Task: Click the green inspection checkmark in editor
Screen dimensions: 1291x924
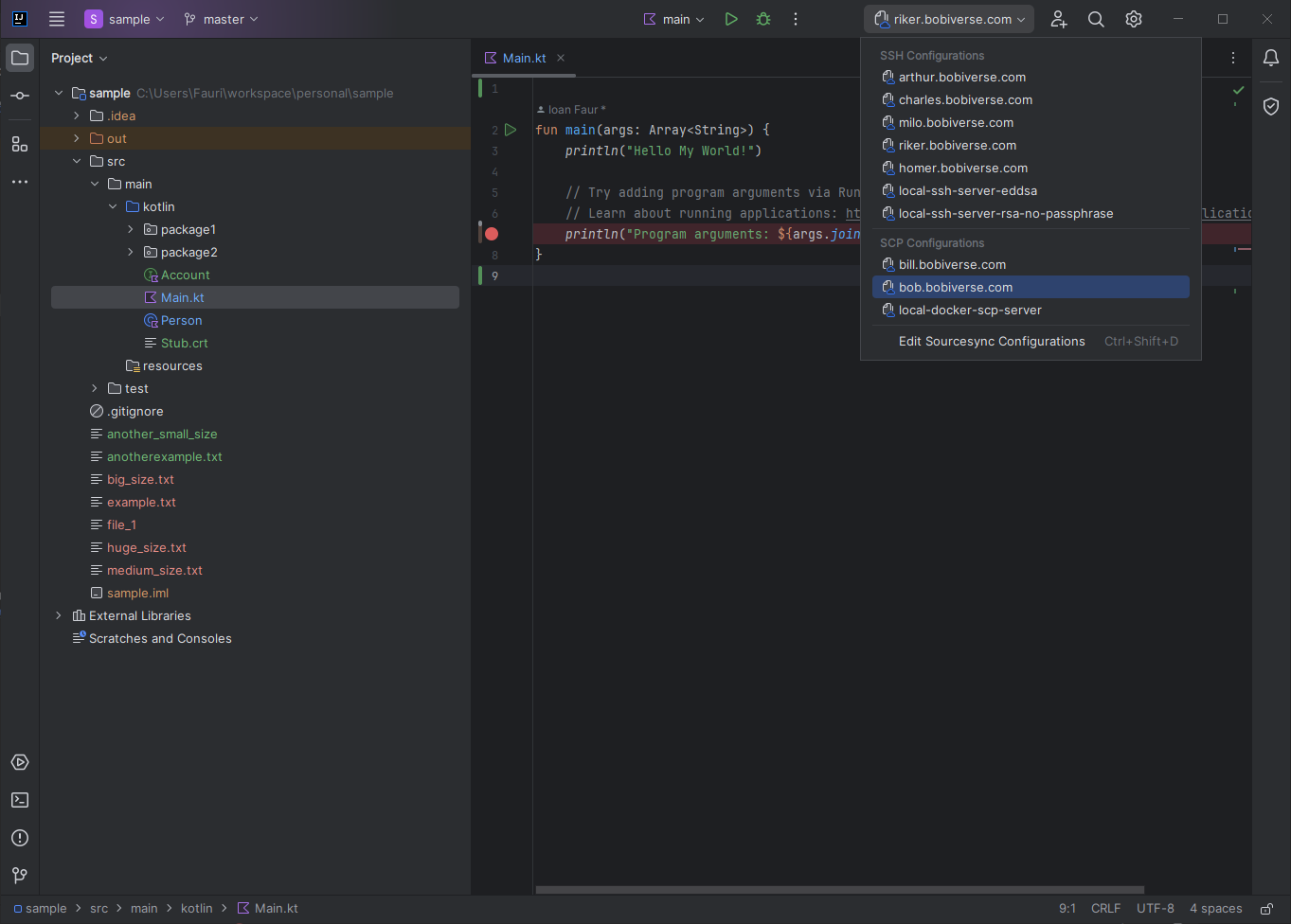Action: click(1238, 90)
